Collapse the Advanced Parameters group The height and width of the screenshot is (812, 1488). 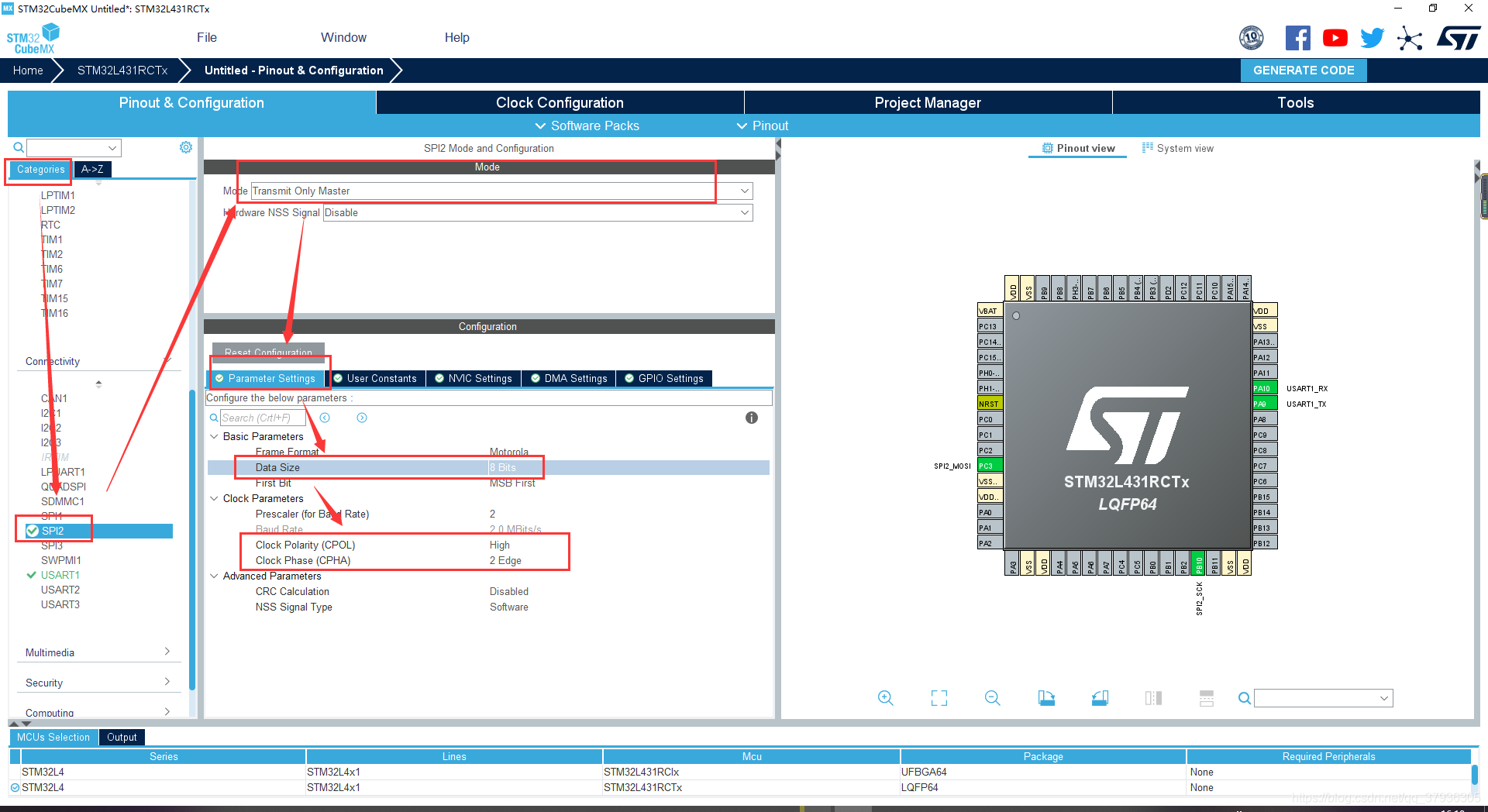tap(214, 576)
